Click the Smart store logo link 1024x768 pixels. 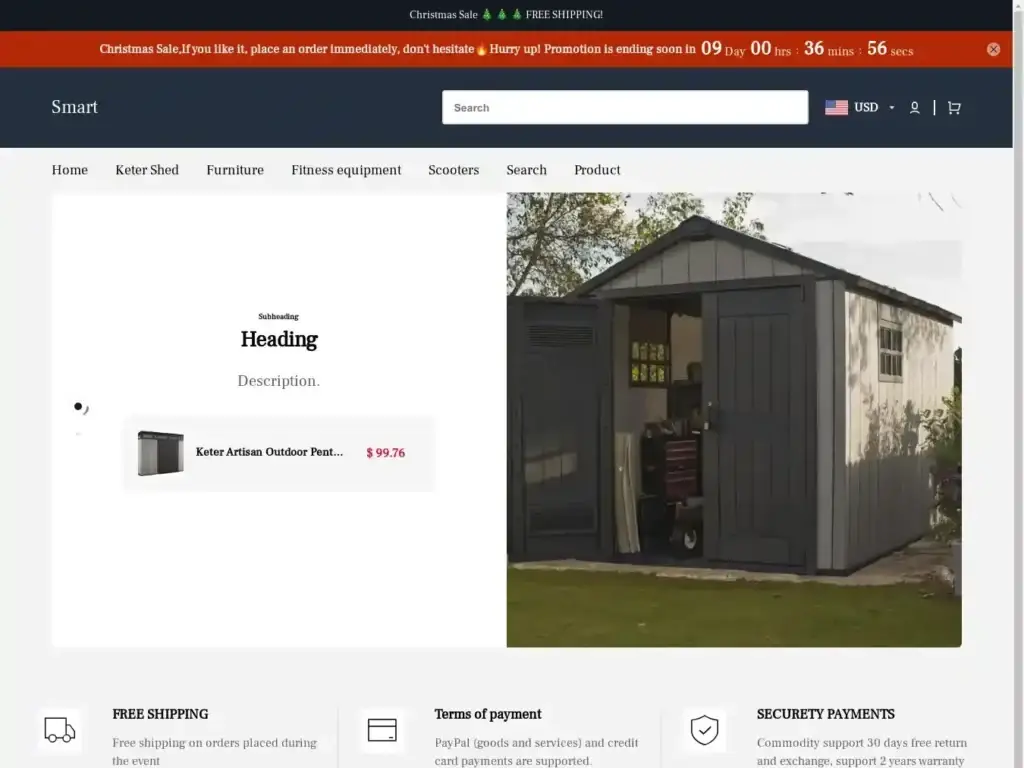(75, 107)
